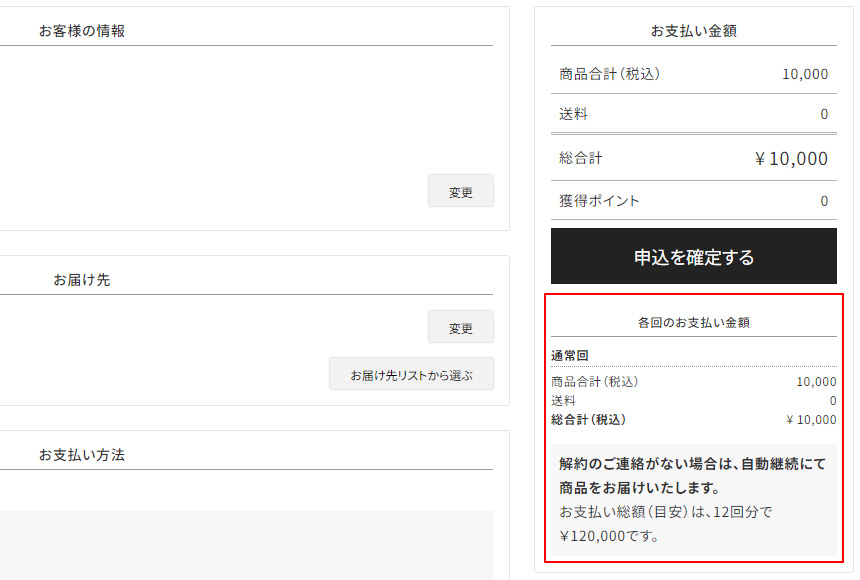
Task: Click the 変更 button in お客様の情報 section
Action: 460,190
